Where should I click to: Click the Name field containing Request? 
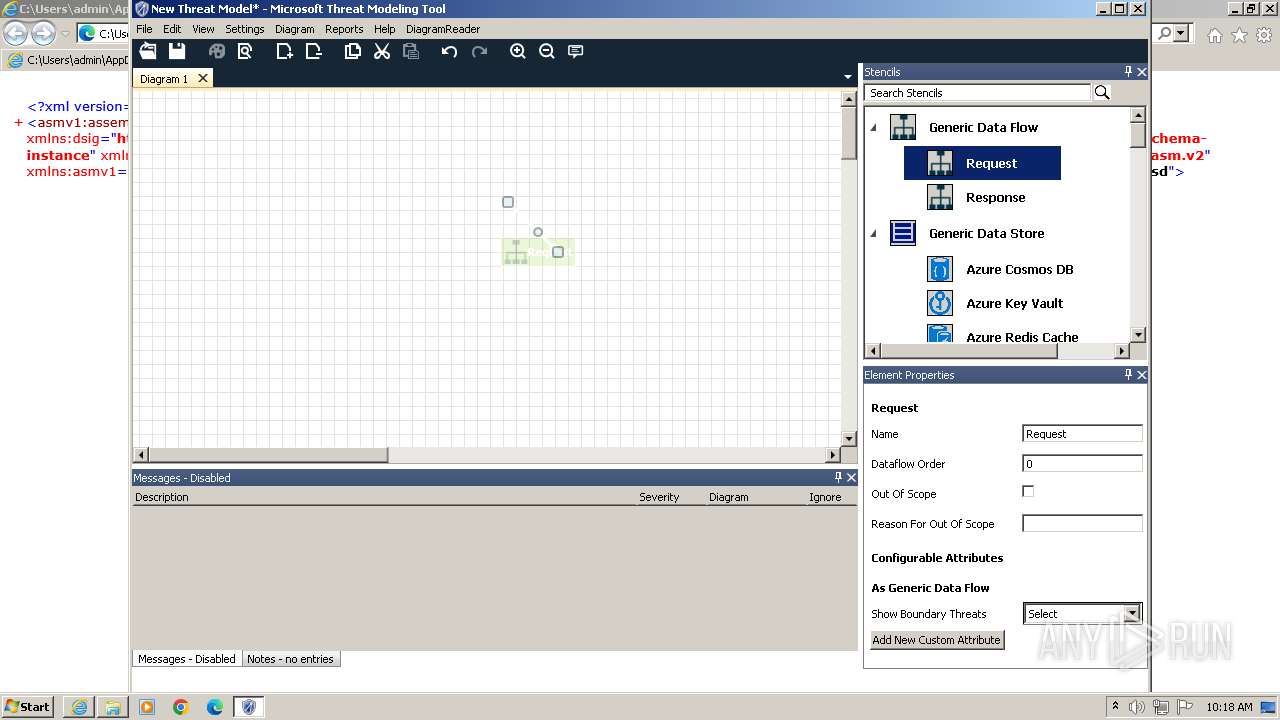coord(1082,434)
